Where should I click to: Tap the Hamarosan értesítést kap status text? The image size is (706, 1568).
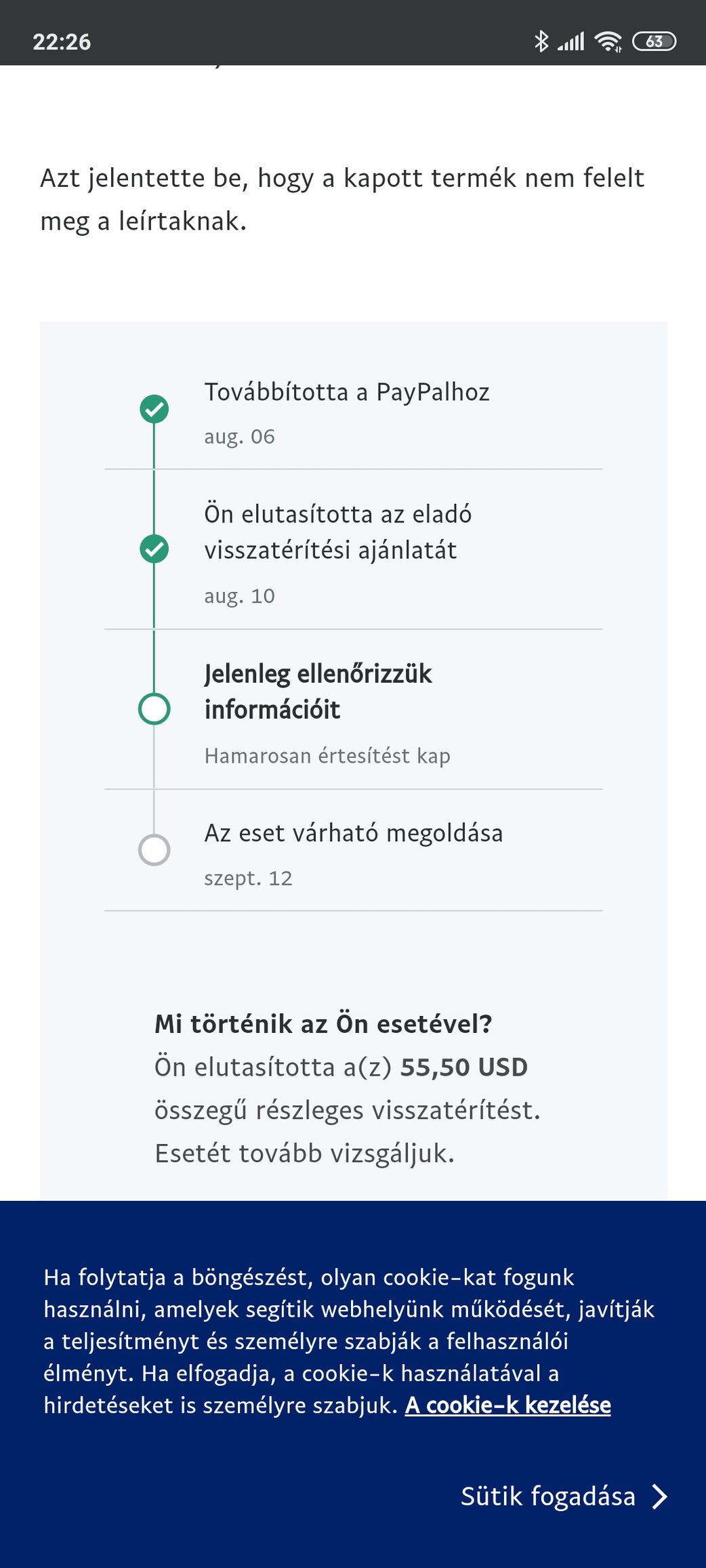point(327,756)
